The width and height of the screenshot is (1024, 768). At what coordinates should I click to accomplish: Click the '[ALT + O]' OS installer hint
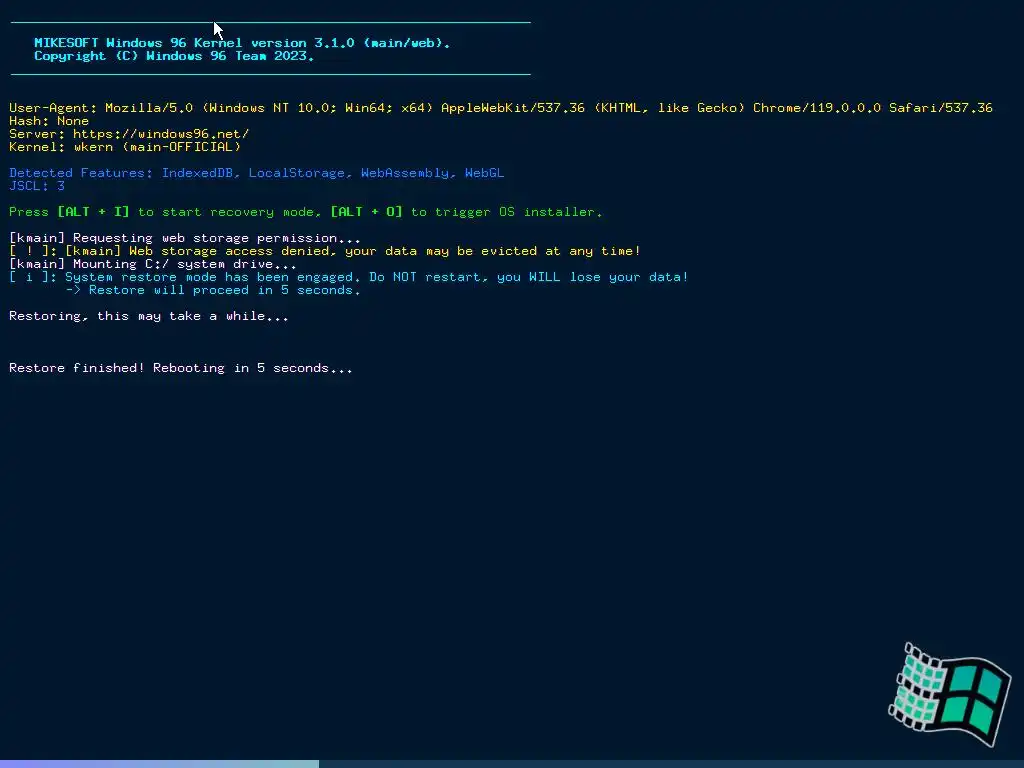coord(366,212)
